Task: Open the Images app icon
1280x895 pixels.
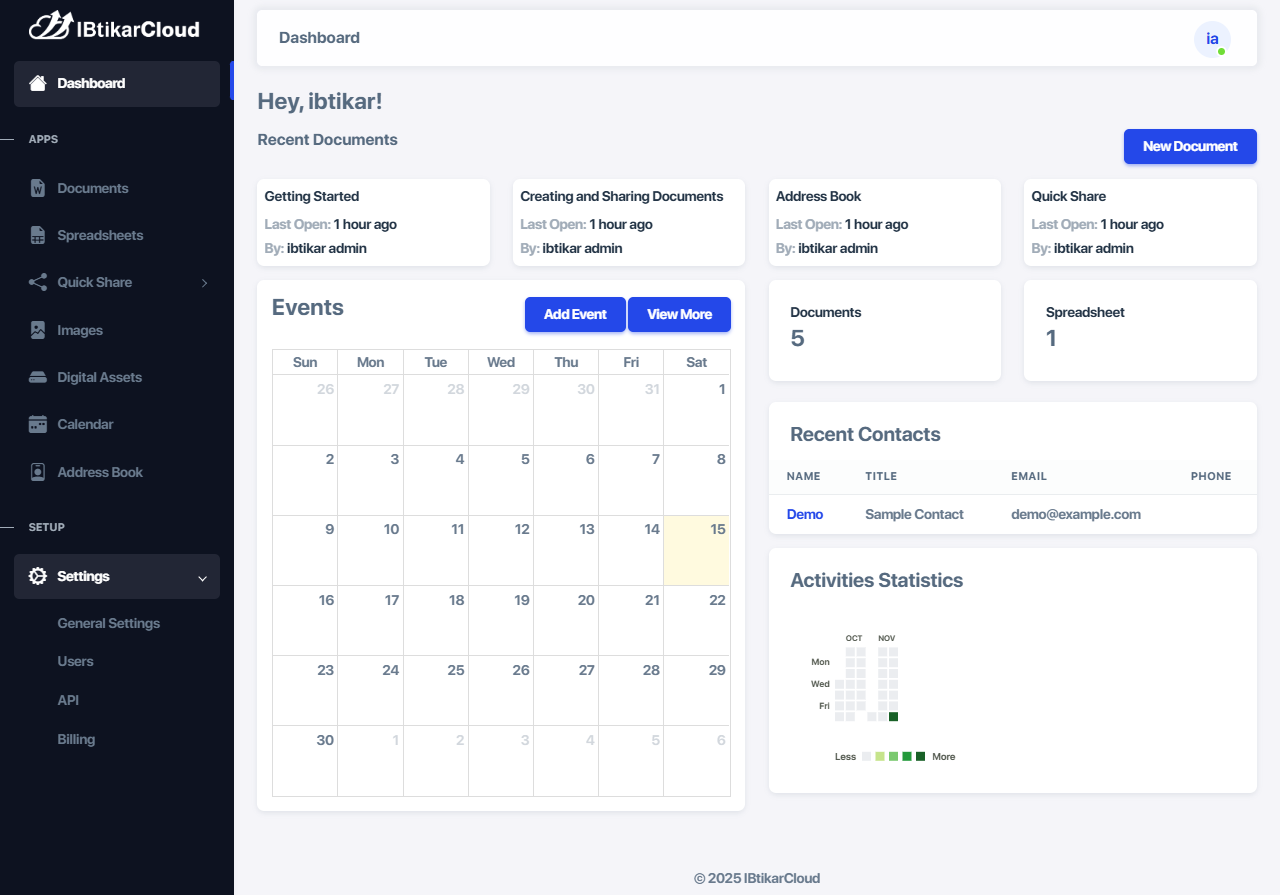Action: tap(37, 329)
